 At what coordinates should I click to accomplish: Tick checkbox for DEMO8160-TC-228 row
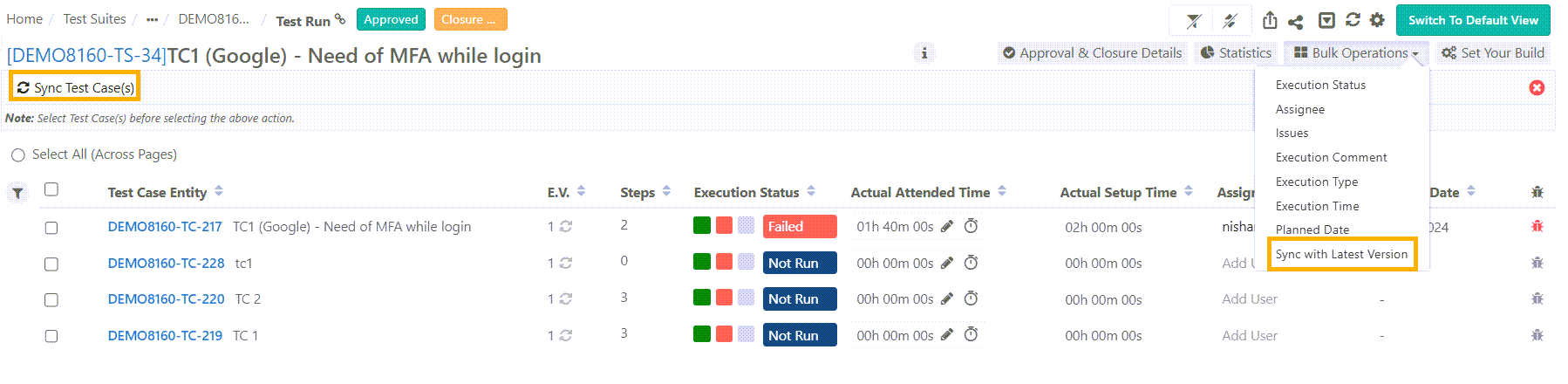(x=51, y=264)
